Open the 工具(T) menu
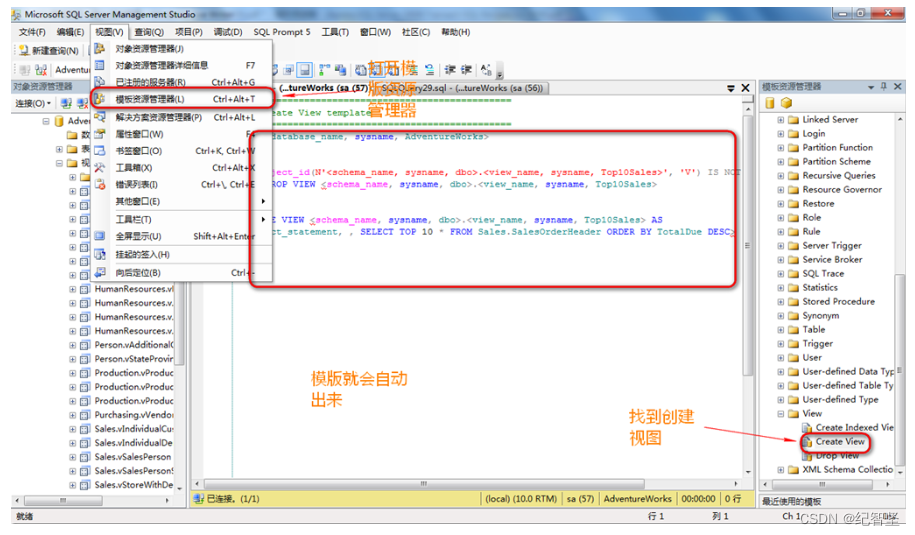 335,32
